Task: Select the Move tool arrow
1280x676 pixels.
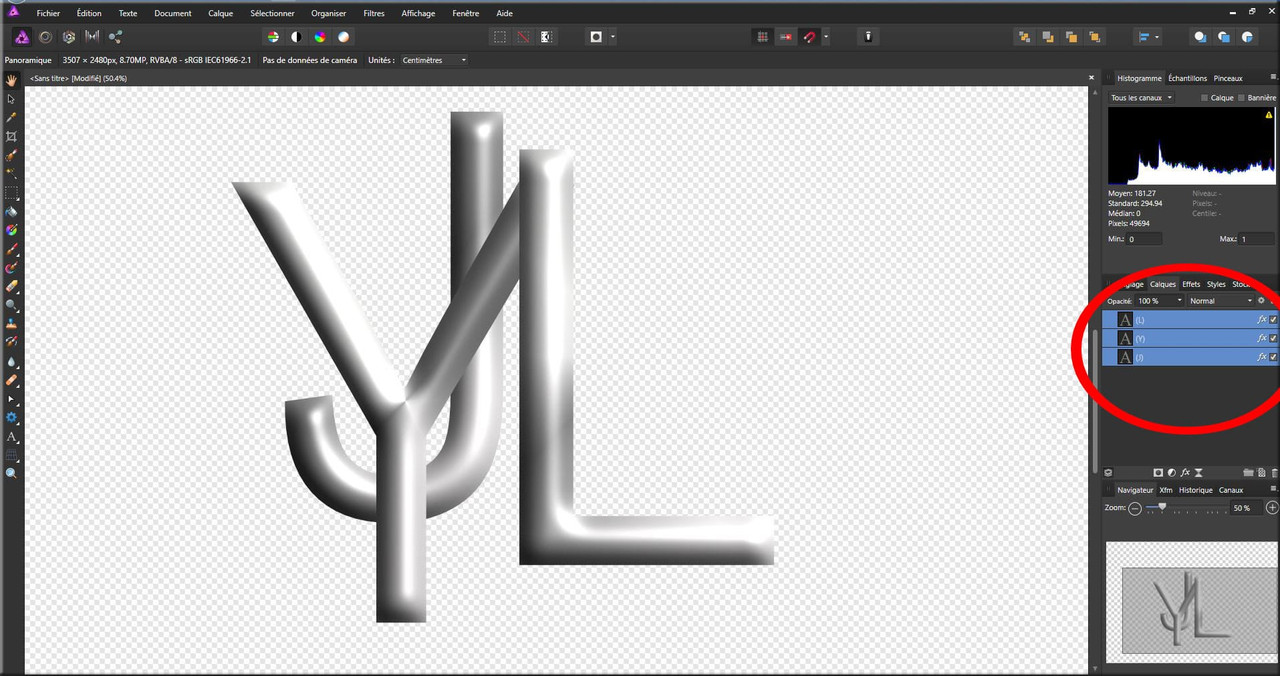Action: coord(12,99)
